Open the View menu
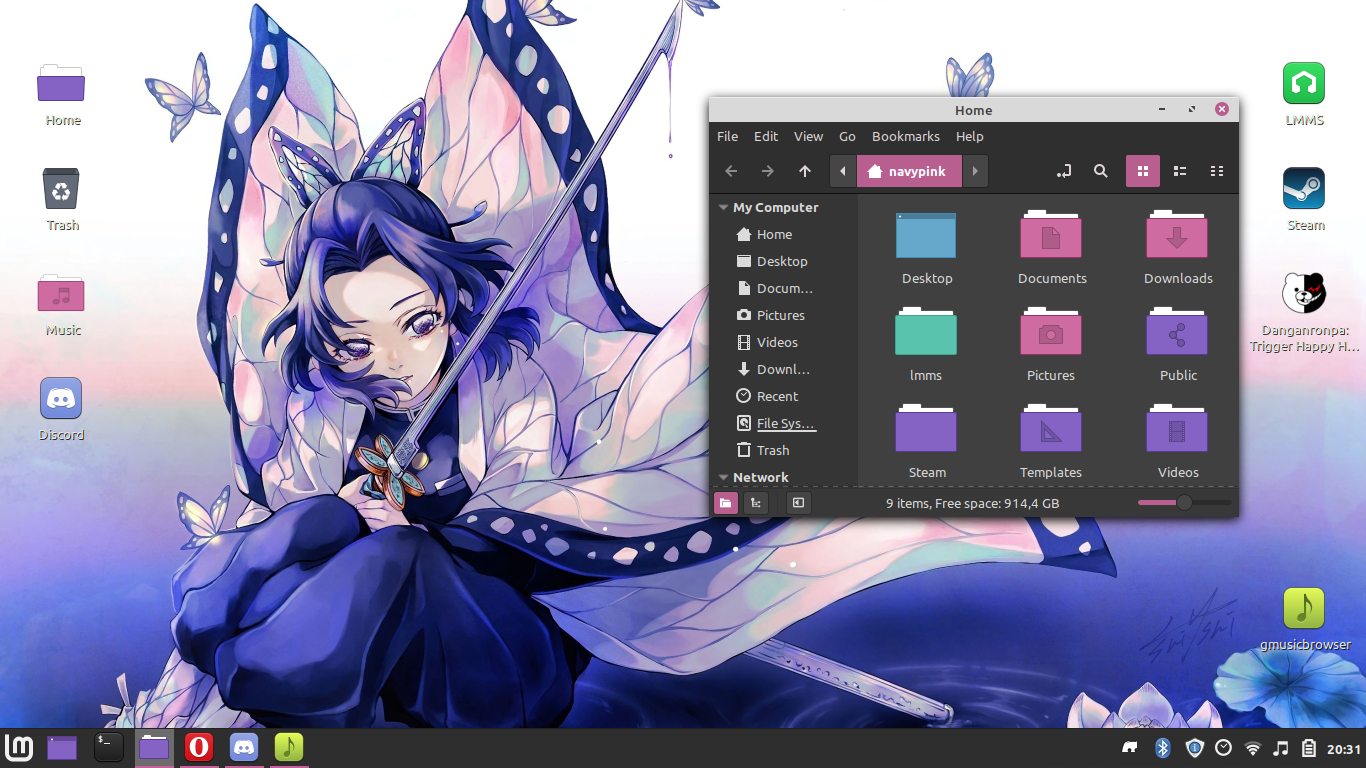This screenshot has height=768, width=1366. tap(808, 136)
